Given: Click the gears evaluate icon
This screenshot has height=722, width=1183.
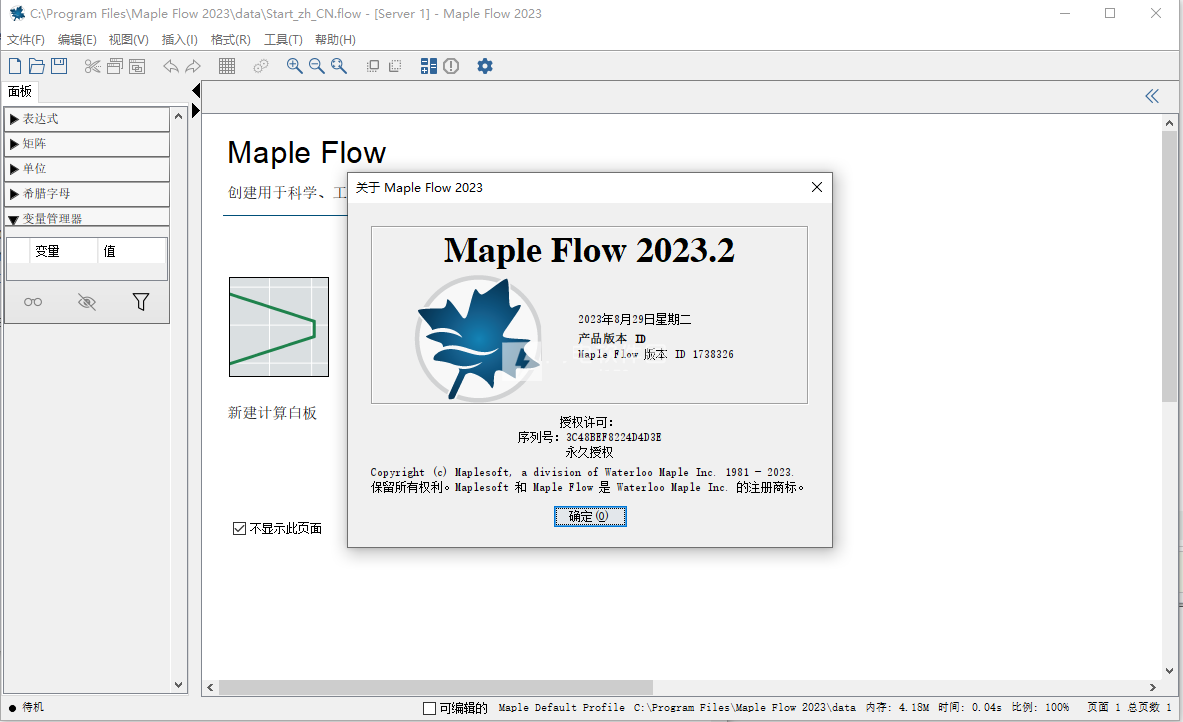Looking at the screenshot, I should (260, 66).
